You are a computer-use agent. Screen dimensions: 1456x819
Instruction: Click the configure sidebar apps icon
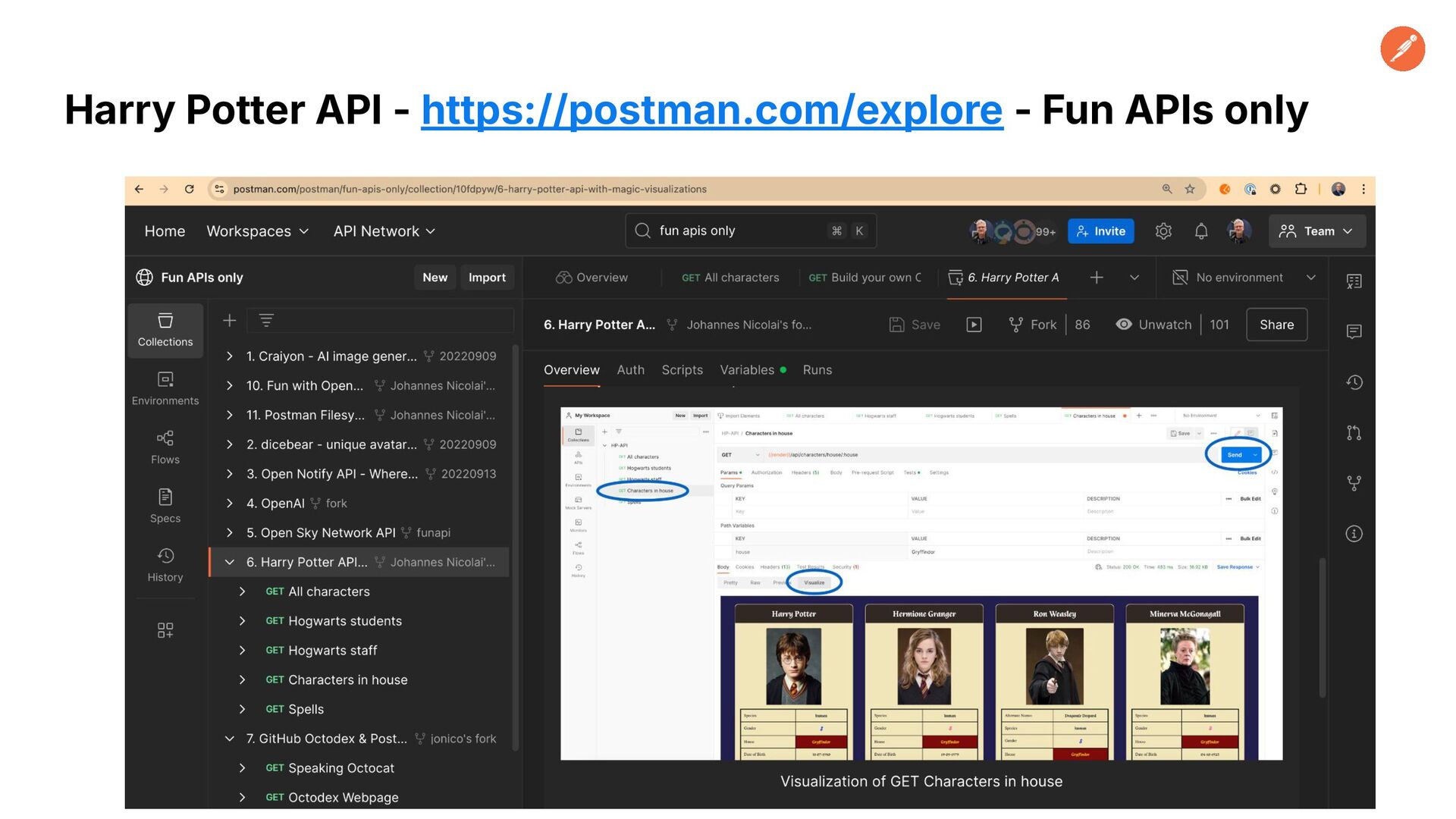pyautogui.click(x=165, y=630)
